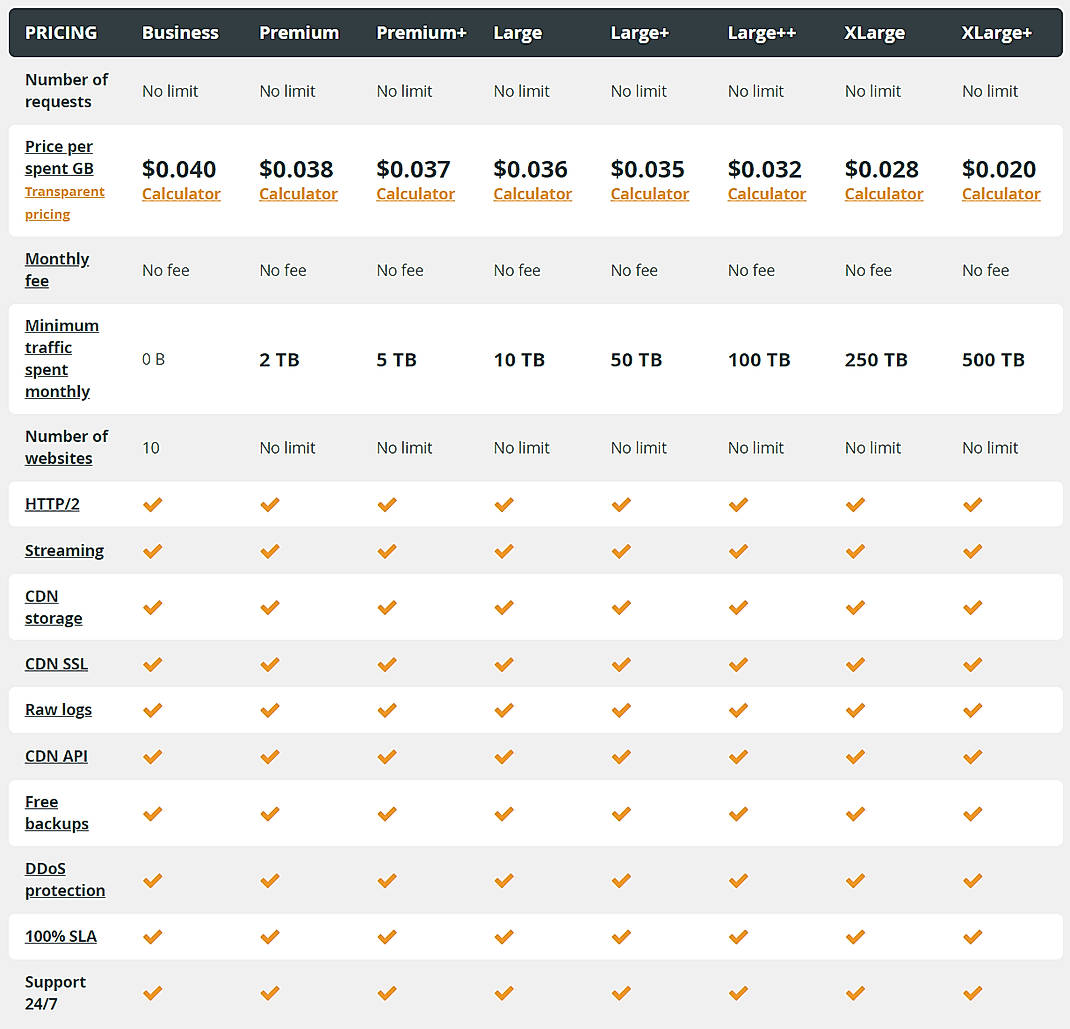Open the Calculator link under Business $0.040
The height and width of the screenshot is (1029, 1070).
tap(181, 194)
